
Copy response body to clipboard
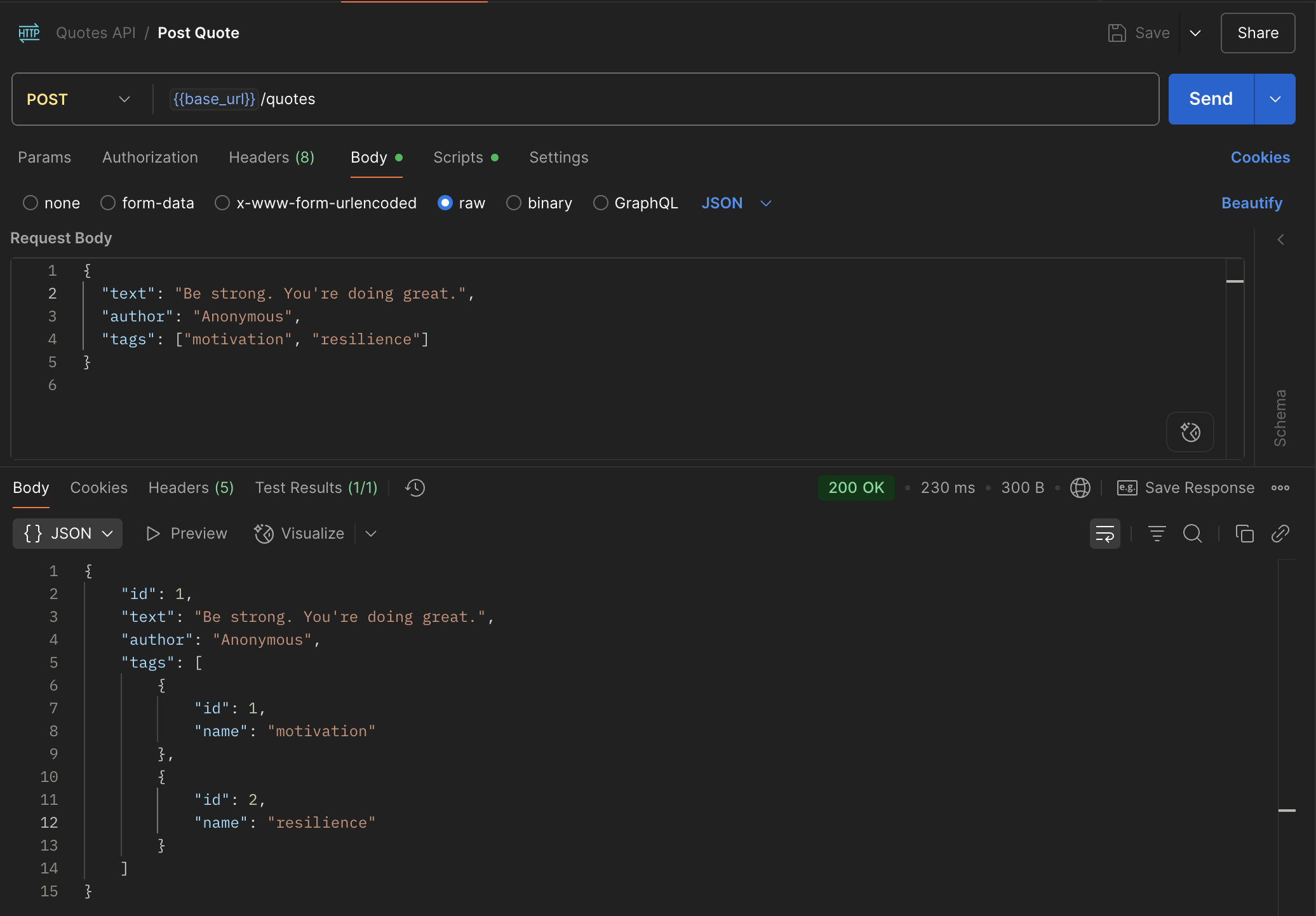pos(1244,534)
